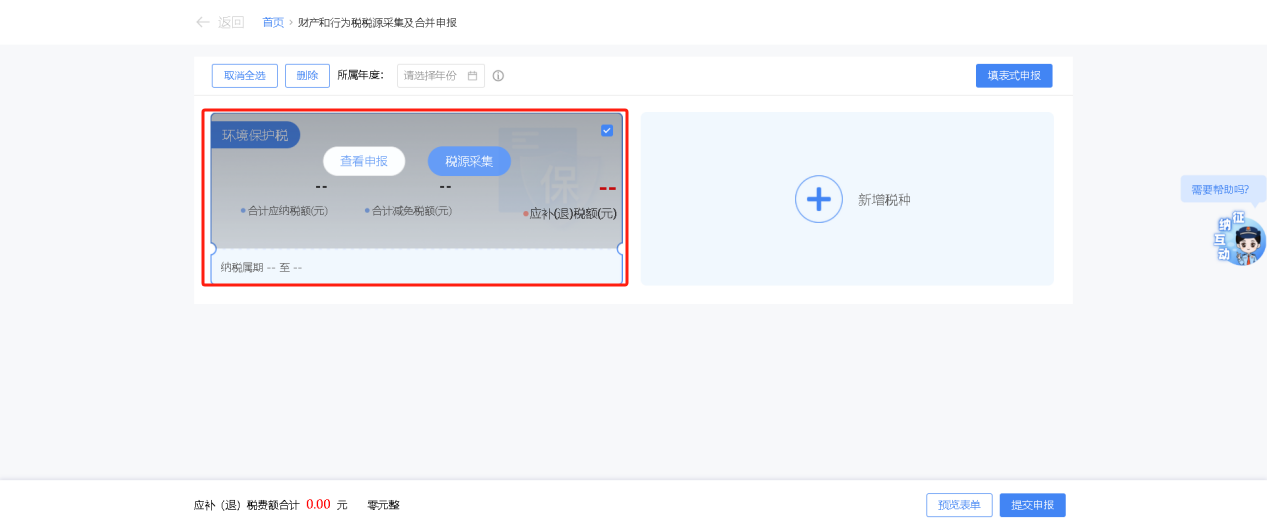Click the 取消全选 button
The height and width of the screenshot is (525, 1267).
point(245,76)
